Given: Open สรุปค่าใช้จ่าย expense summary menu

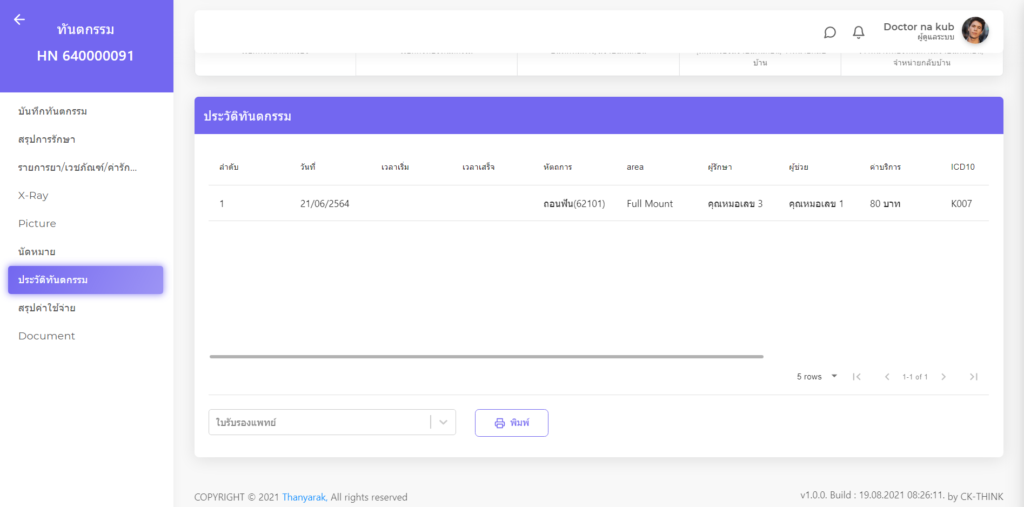Looking at the screenshot, I should 47,308.
